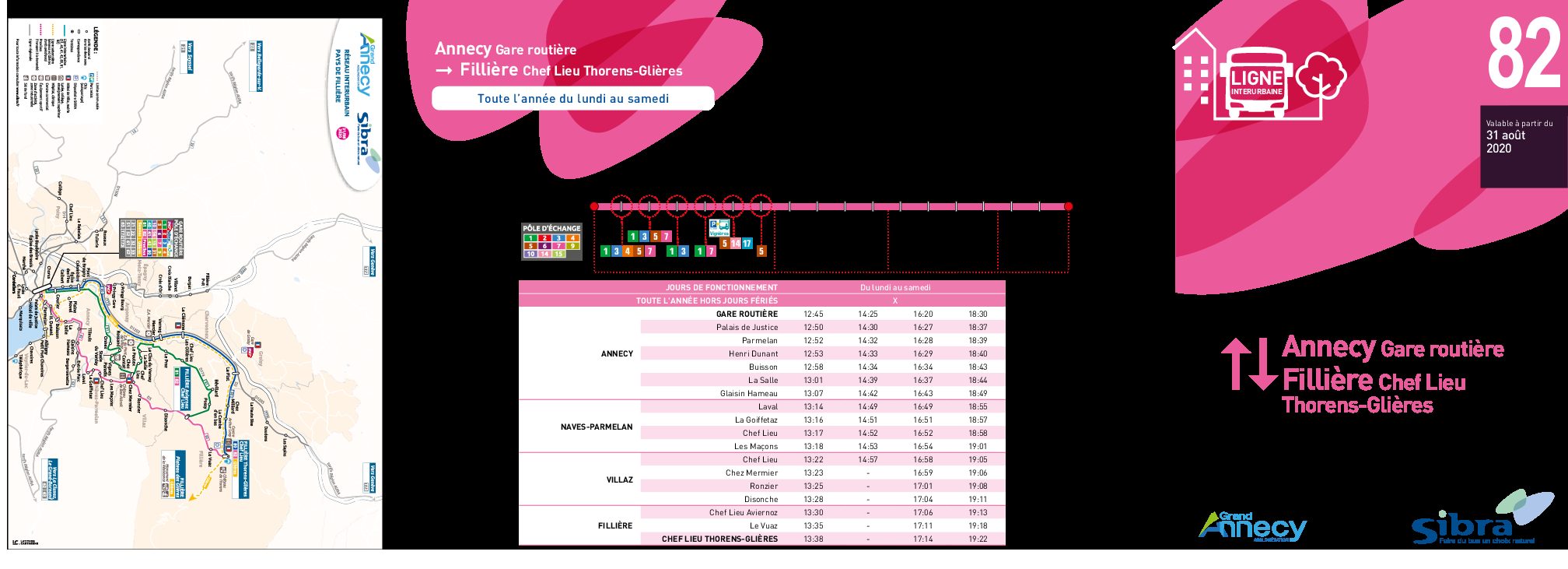Click line 9 badge in Pôle d'échange legend
Screen dimensions: 1568x569
pos(572,246)
